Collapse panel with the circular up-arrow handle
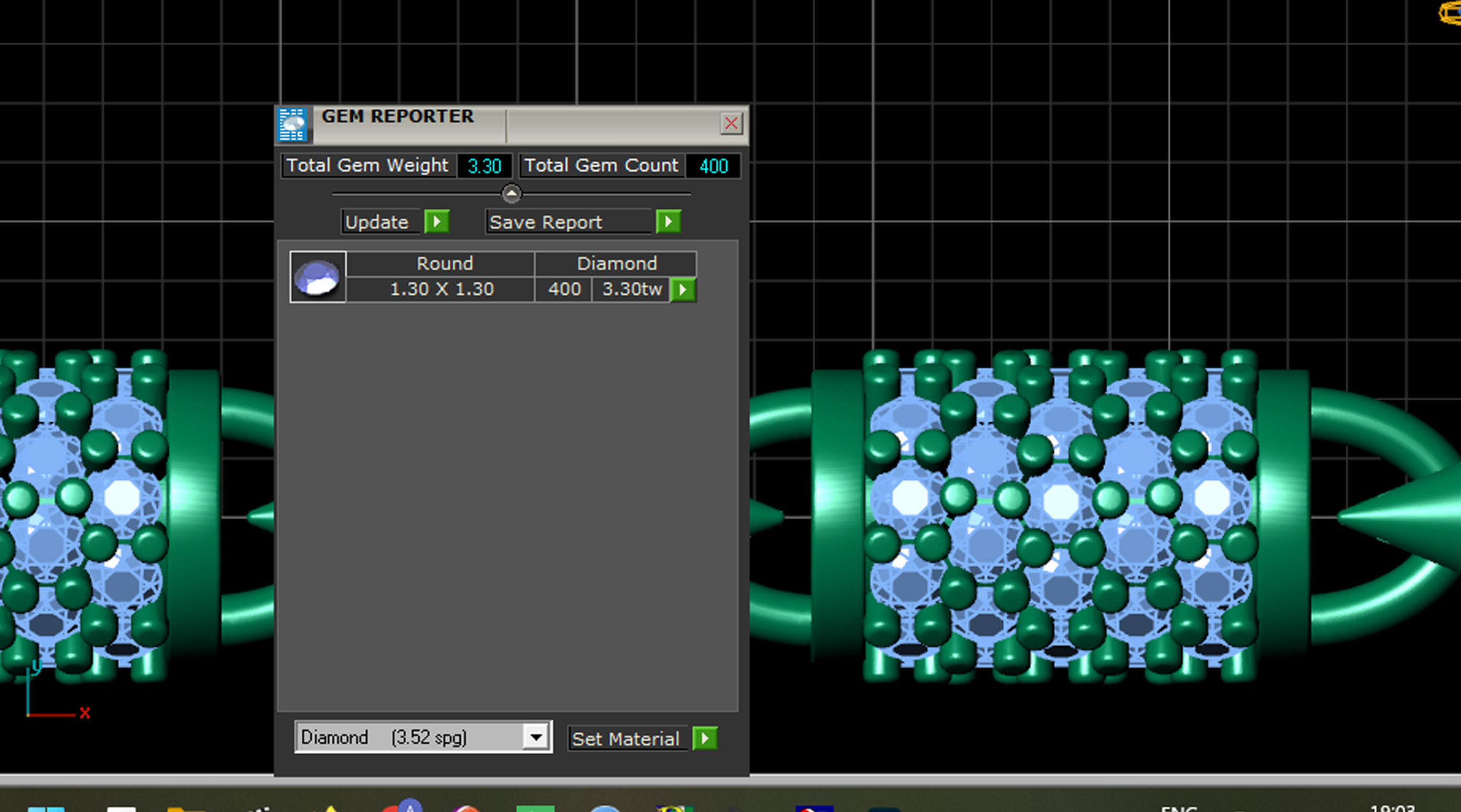This screenshot has width=1461, height=812. tap(511, 194)
